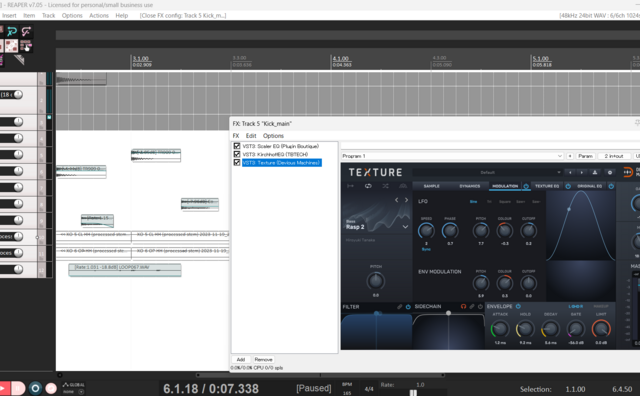This screenshot has height=396, width=640.
Task: Open the Program 1 preset dropdown
Action: 452,156
